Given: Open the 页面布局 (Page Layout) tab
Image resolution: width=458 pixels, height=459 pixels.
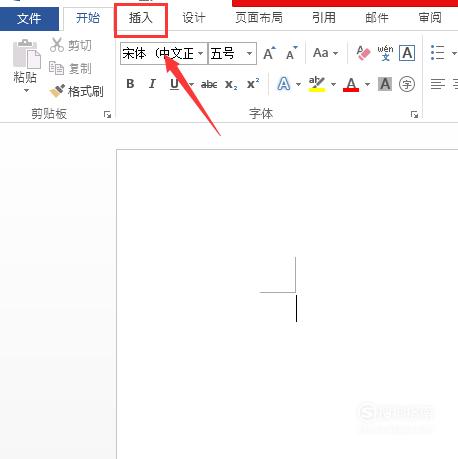Looking at the screenshot, I should pos(259,18).
